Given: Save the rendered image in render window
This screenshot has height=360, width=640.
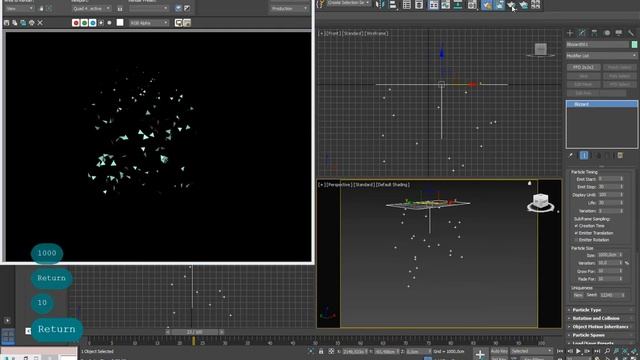Looking at the screenshot, I should (6, 23).
